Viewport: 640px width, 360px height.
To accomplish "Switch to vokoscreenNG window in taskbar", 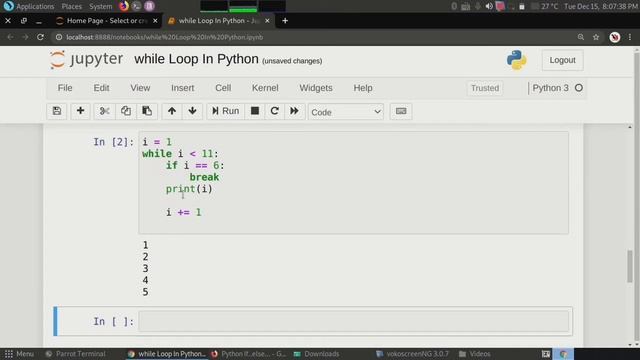I will coord(412,354).
